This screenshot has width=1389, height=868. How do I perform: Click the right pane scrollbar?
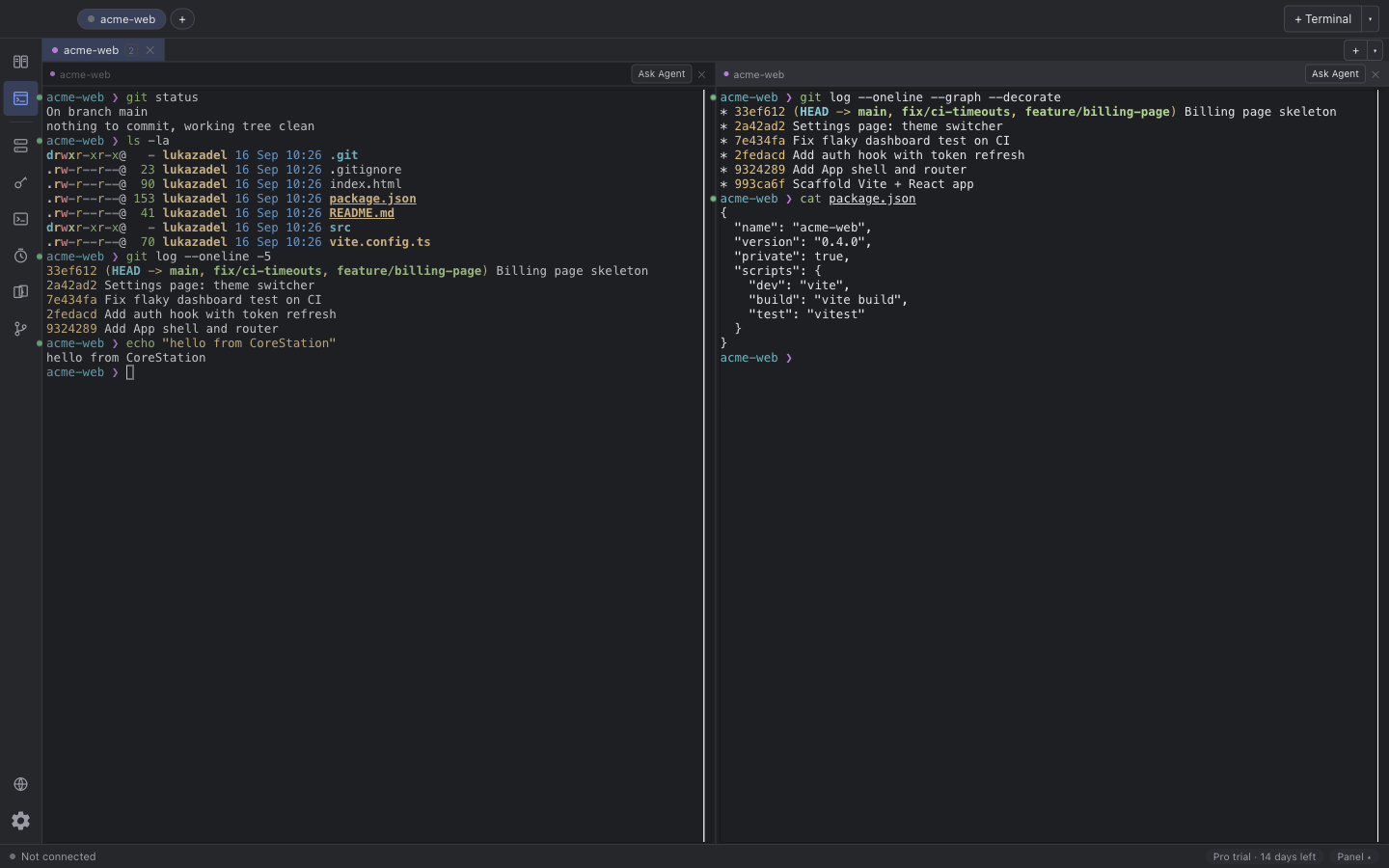pyautogui.click(x=1377, y=466)
